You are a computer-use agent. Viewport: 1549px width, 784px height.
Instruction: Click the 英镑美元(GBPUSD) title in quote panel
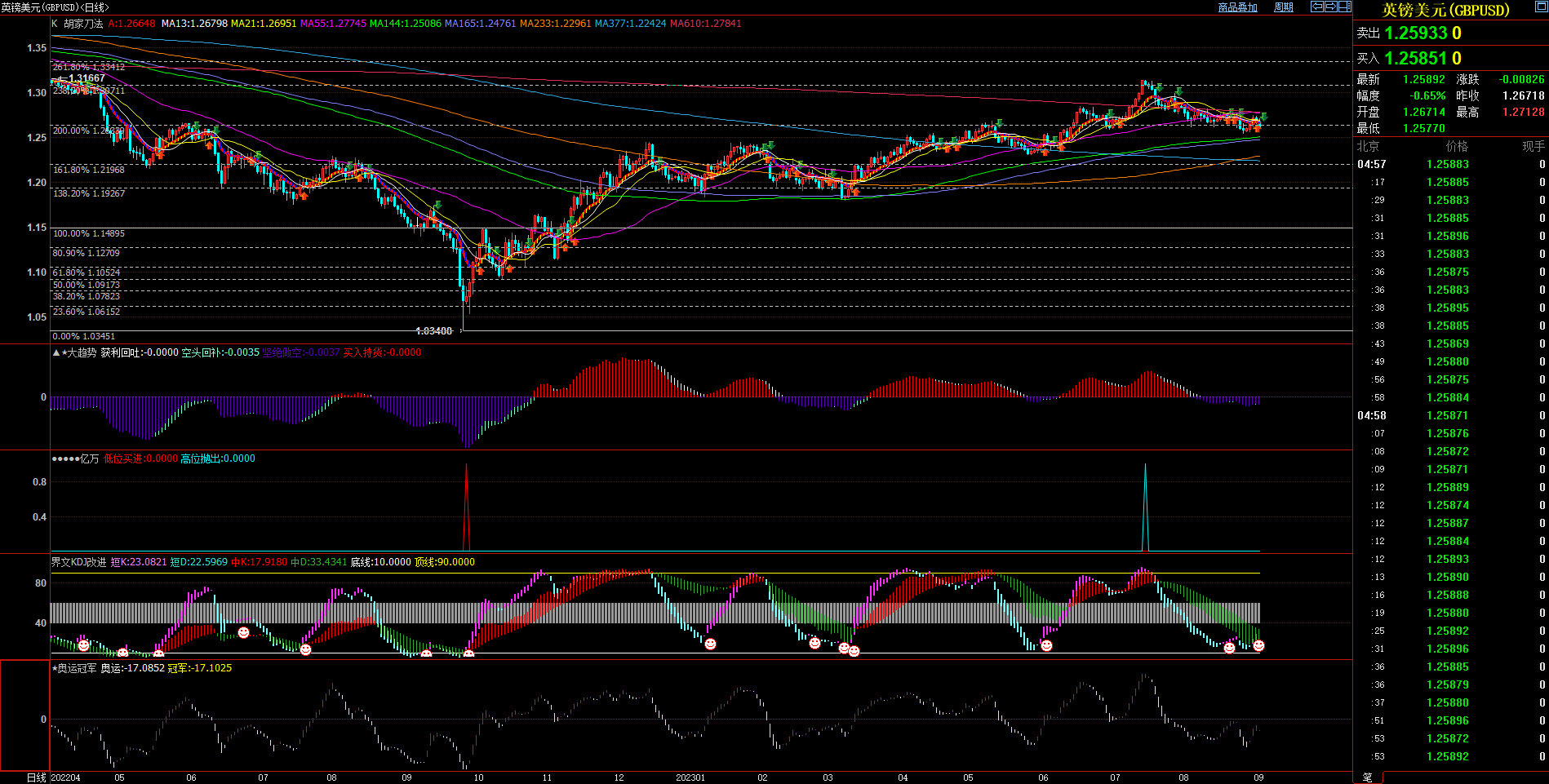pyautogui.click(x=1445, y=10)
